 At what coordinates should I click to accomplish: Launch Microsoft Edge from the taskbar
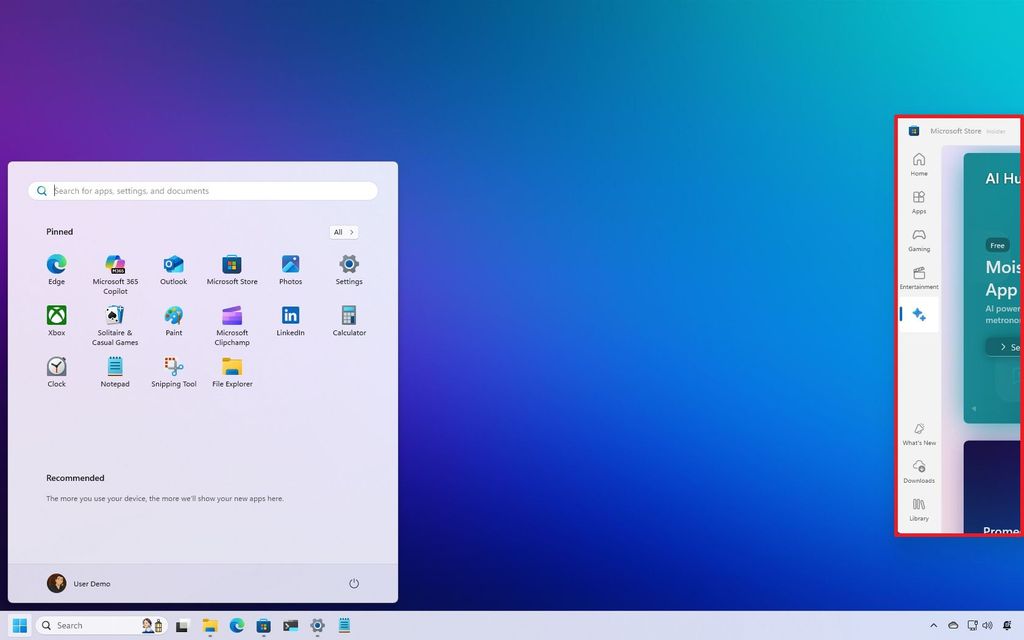coord(236,625)
